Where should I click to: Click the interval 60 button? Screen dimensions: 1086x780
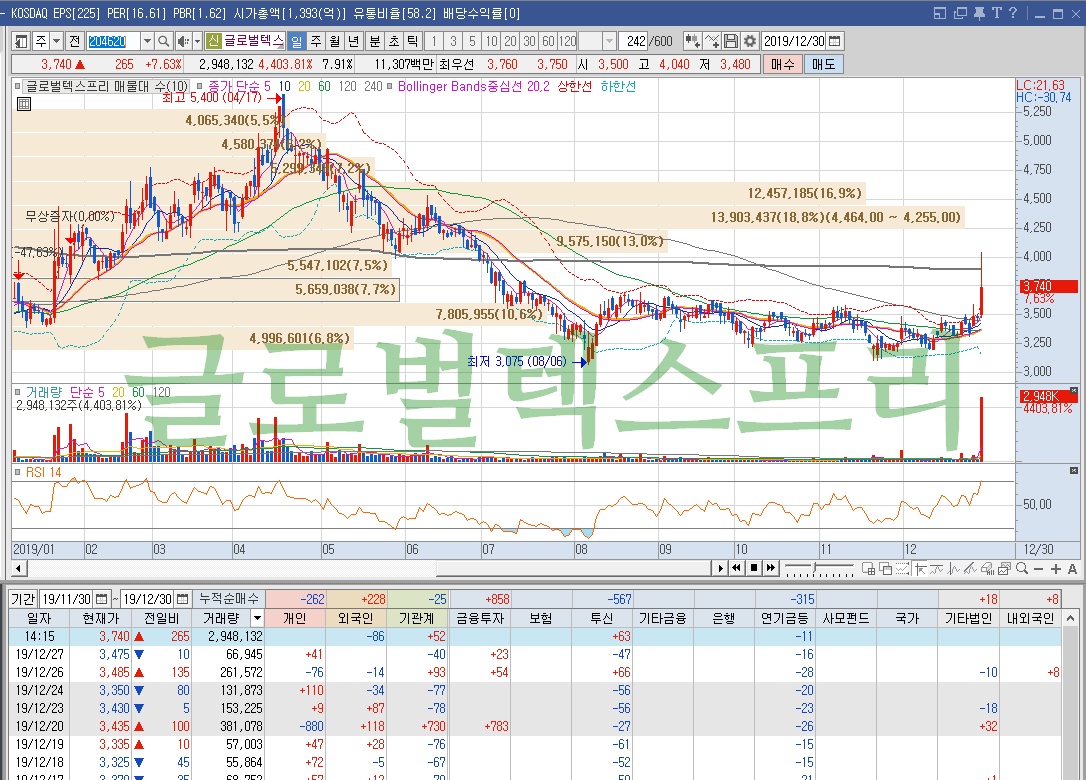click(548, 42)
